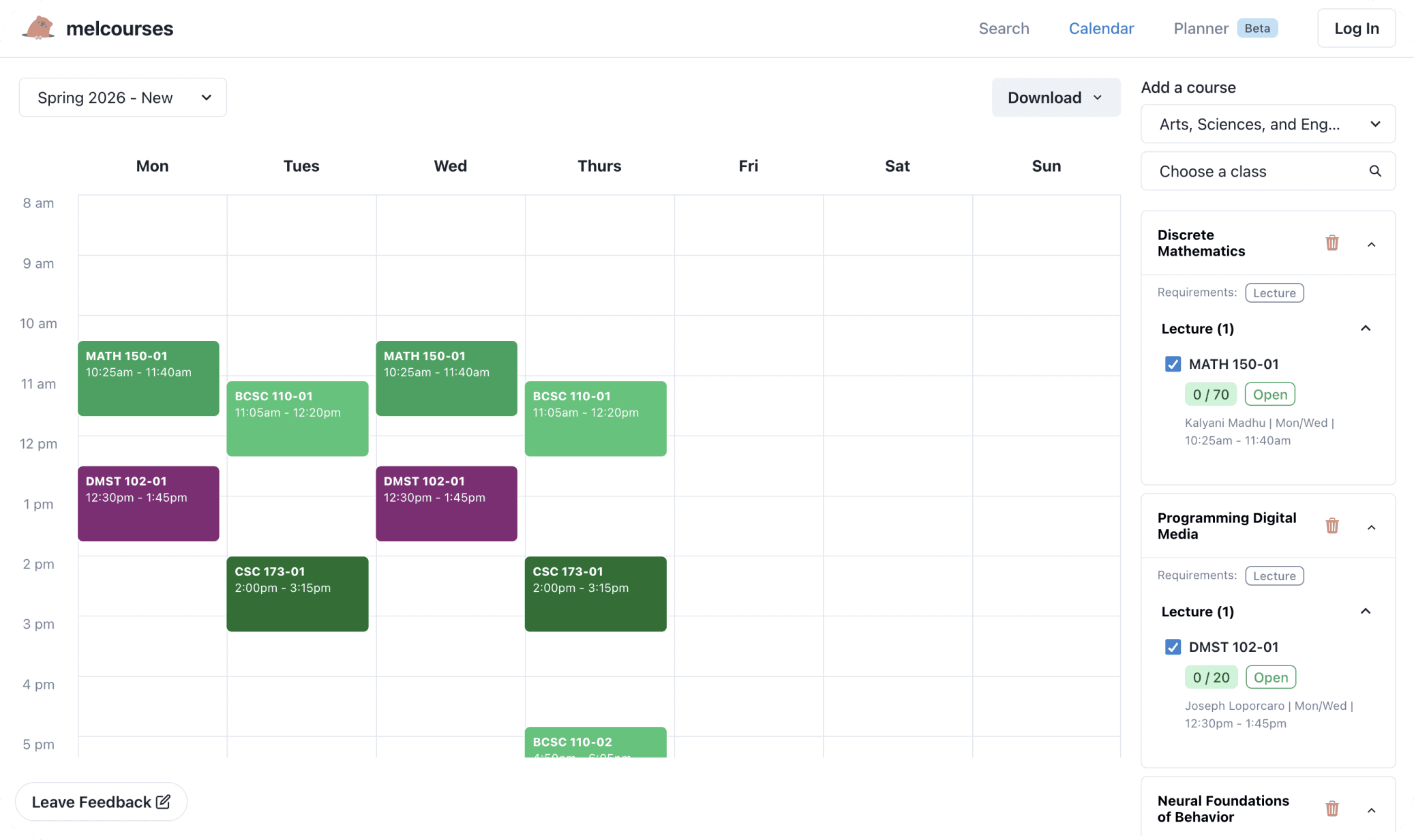The width and height of the screenshot is (1414, 840).
Task: Collapse the Lecture (1) section under Discrete Mathematics
Action: pos(1365,329)
